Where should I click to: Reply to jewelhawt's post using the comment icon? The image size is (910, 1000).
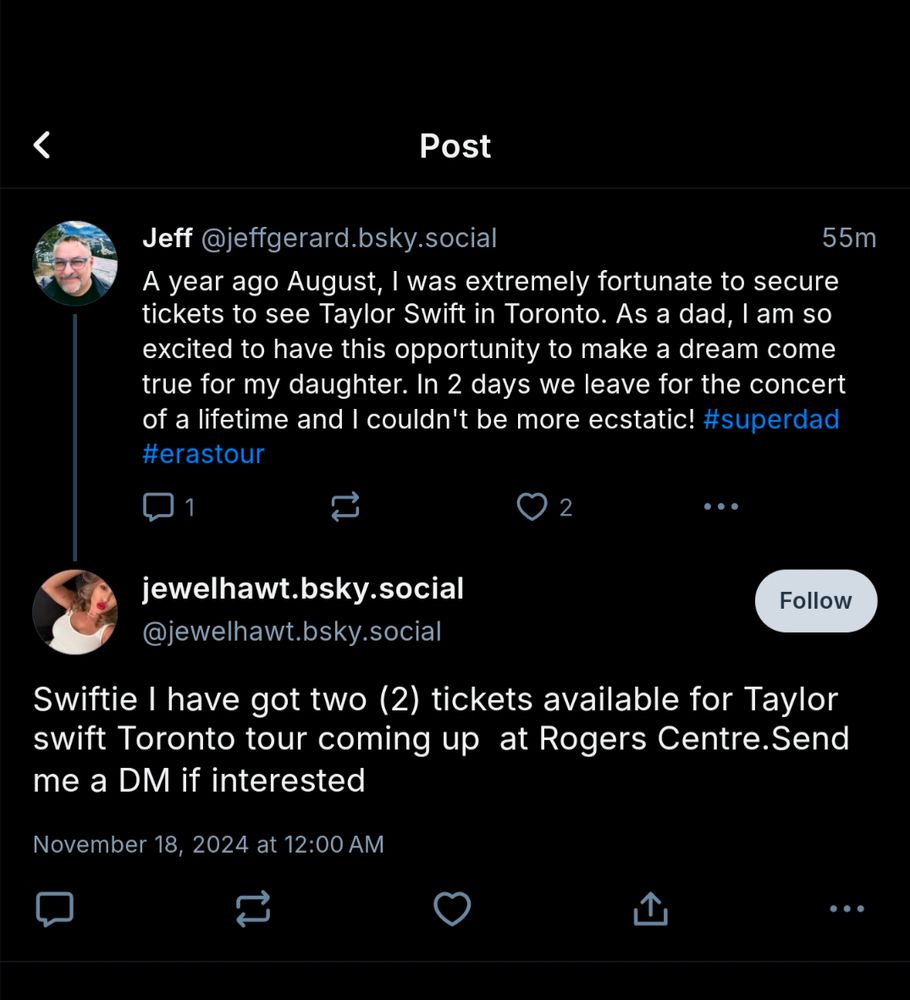click(54, 909)
